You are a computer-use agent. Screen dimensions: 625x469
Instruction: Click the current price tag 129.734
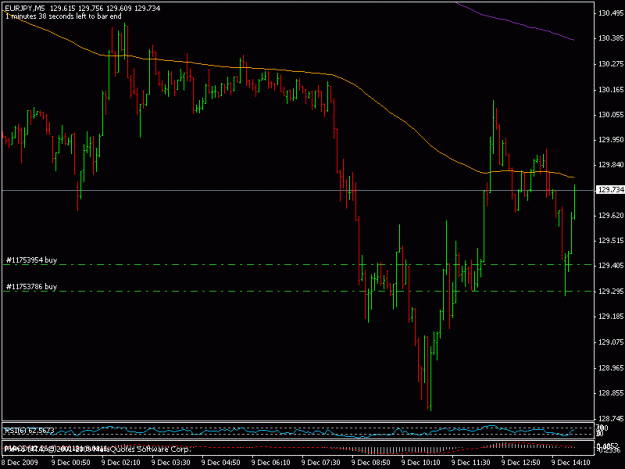pyautogui.click(x=610, y=190)
